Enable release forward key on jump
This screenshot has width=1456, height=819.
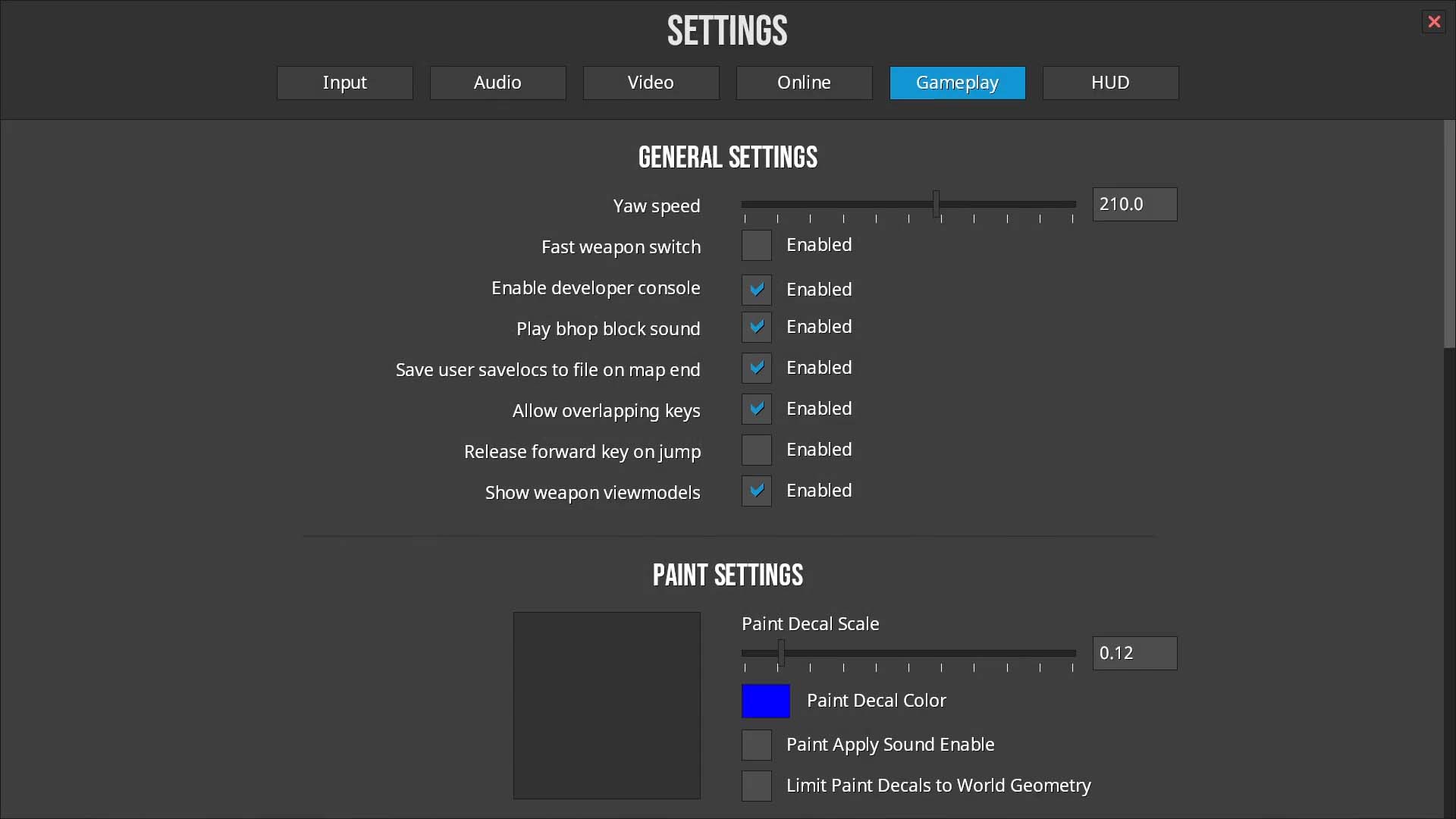pyautogui.click(x=756, y=450)
